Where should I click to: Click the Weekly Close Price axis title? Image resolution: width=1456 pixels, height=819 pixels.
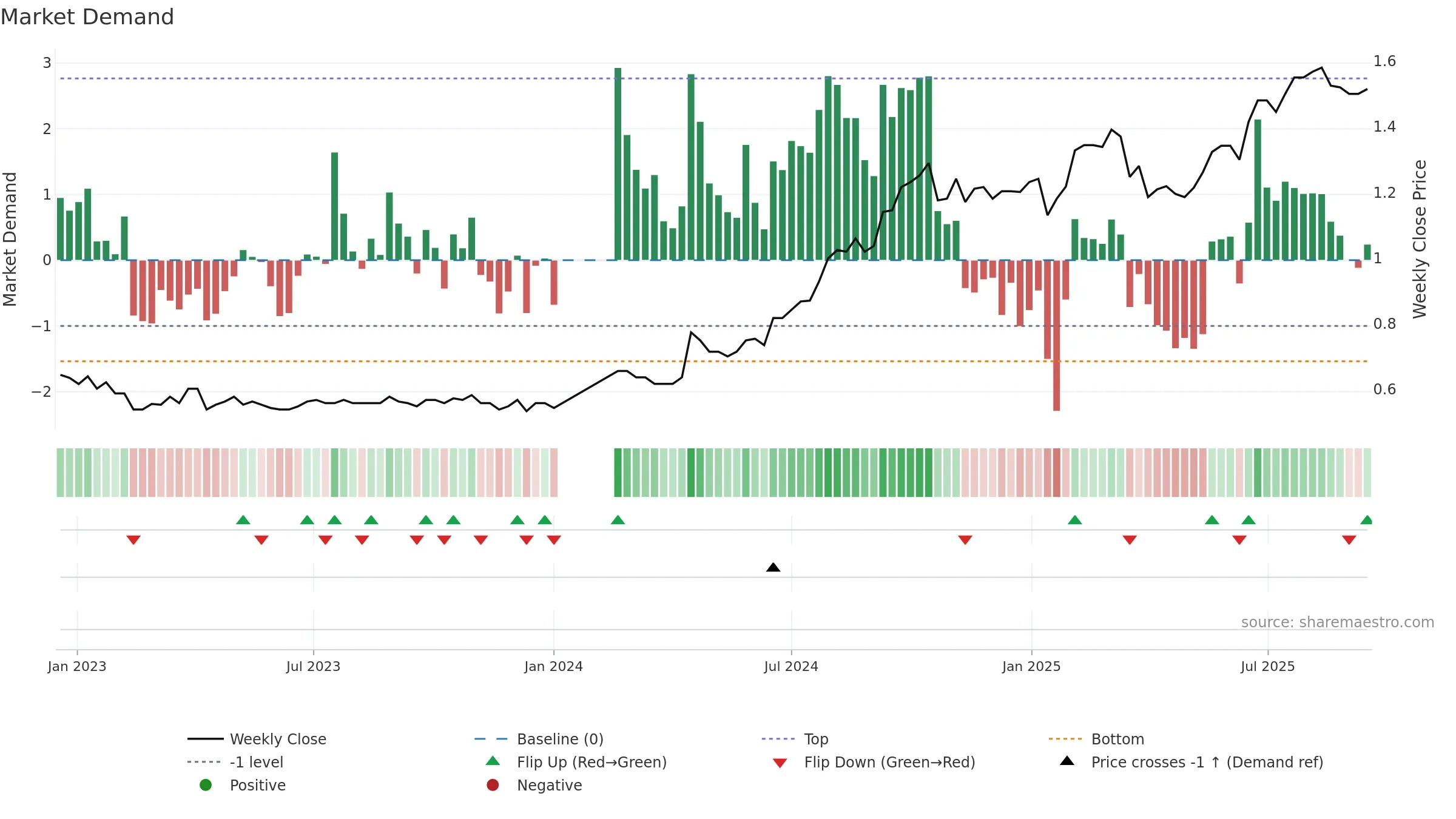pos(1420,239)
